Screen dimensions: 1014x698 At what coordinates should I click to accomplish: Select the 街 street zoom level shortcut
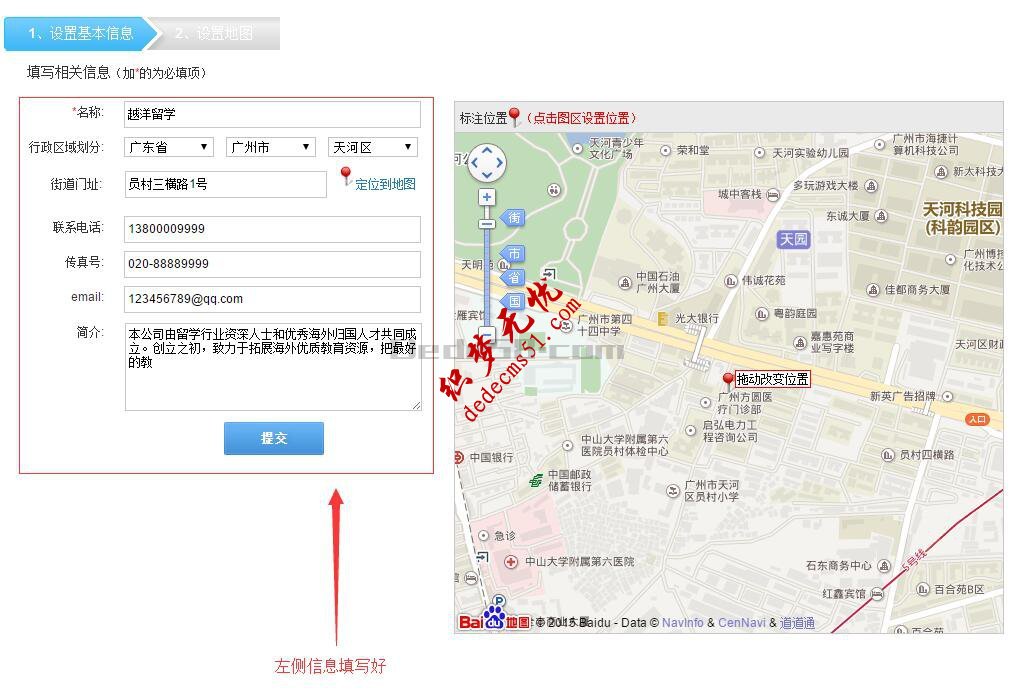[514, 217]
